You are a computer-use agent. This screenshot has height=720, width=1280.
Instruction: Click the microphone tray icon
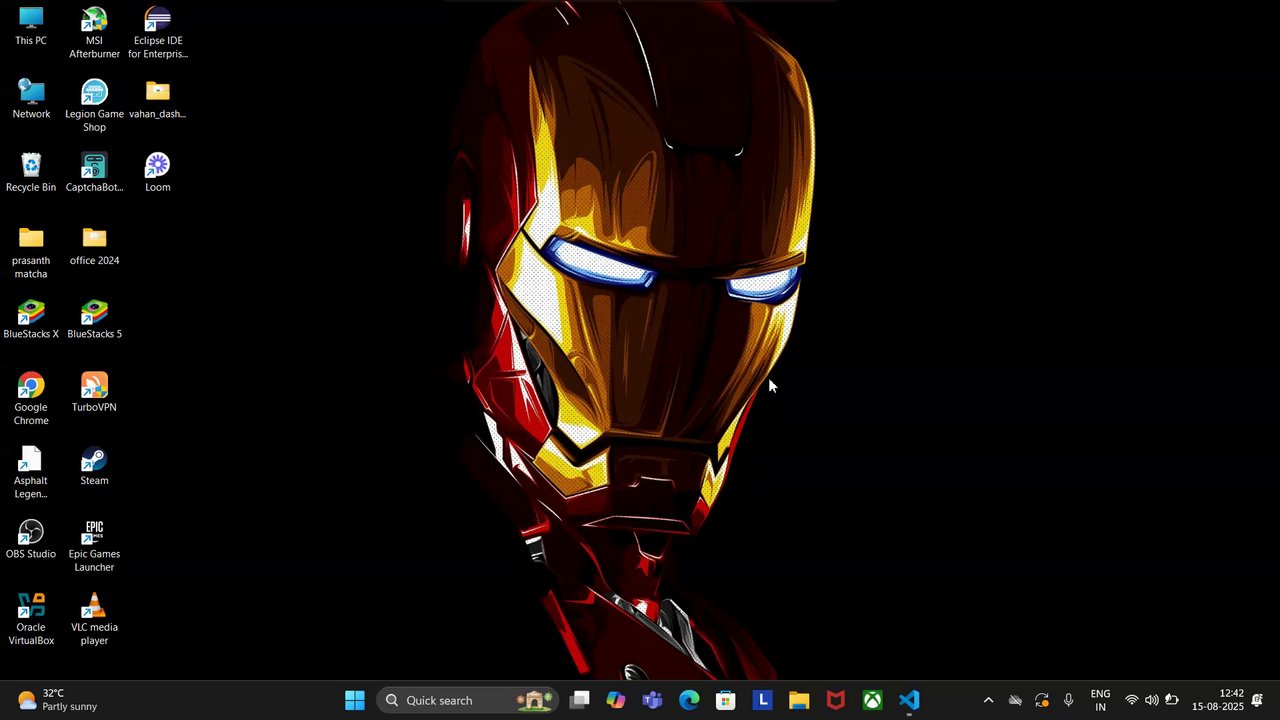pyautogui.click(x=1069, y=700)
